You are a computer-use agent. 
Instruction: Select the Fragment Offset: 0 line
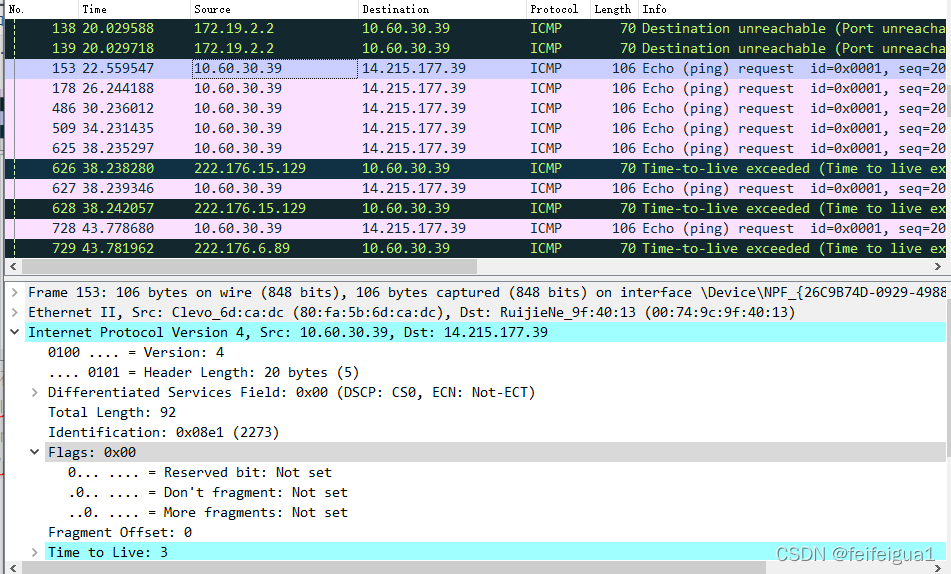[x=120, y=533]
